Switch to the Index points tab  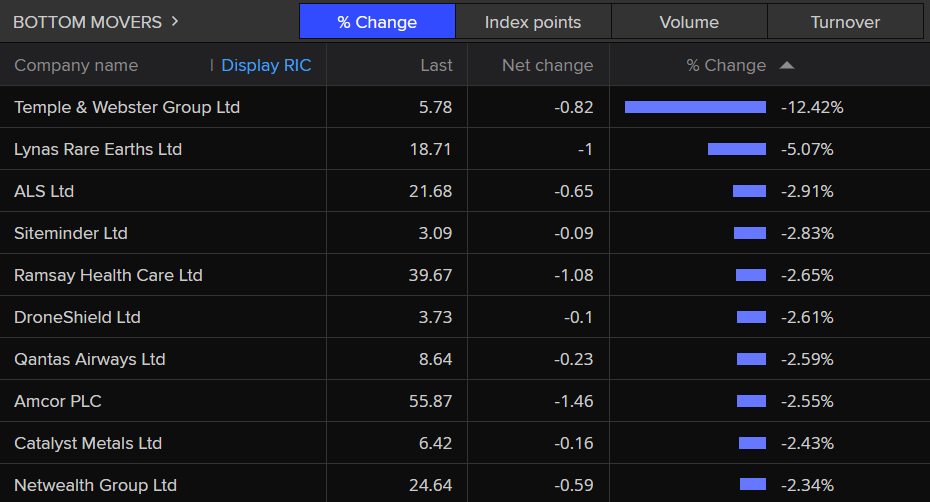(x=533, y=22)
